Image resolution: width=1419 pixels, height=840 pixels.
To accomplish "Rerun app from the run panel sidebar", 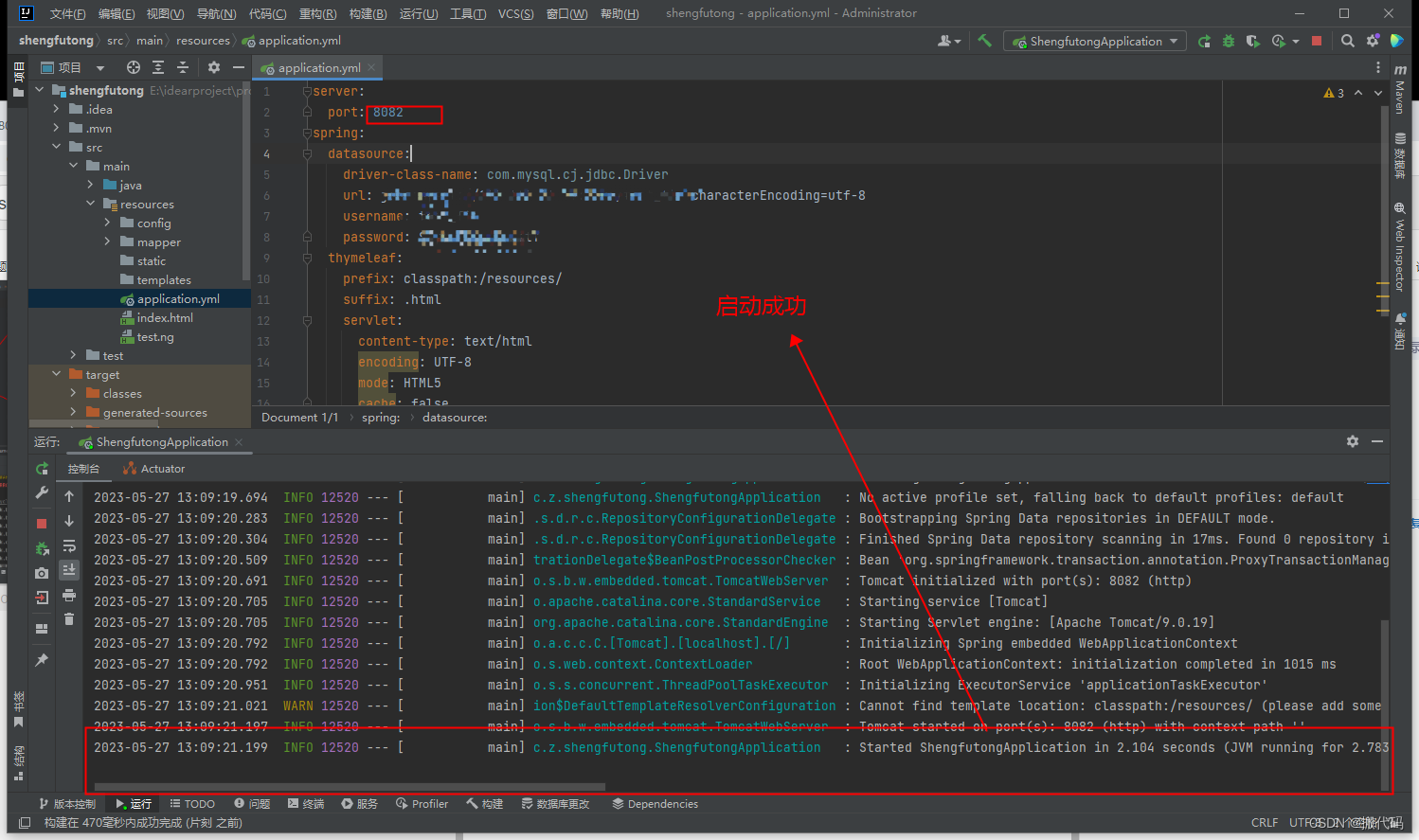I will tap(42, 469).
